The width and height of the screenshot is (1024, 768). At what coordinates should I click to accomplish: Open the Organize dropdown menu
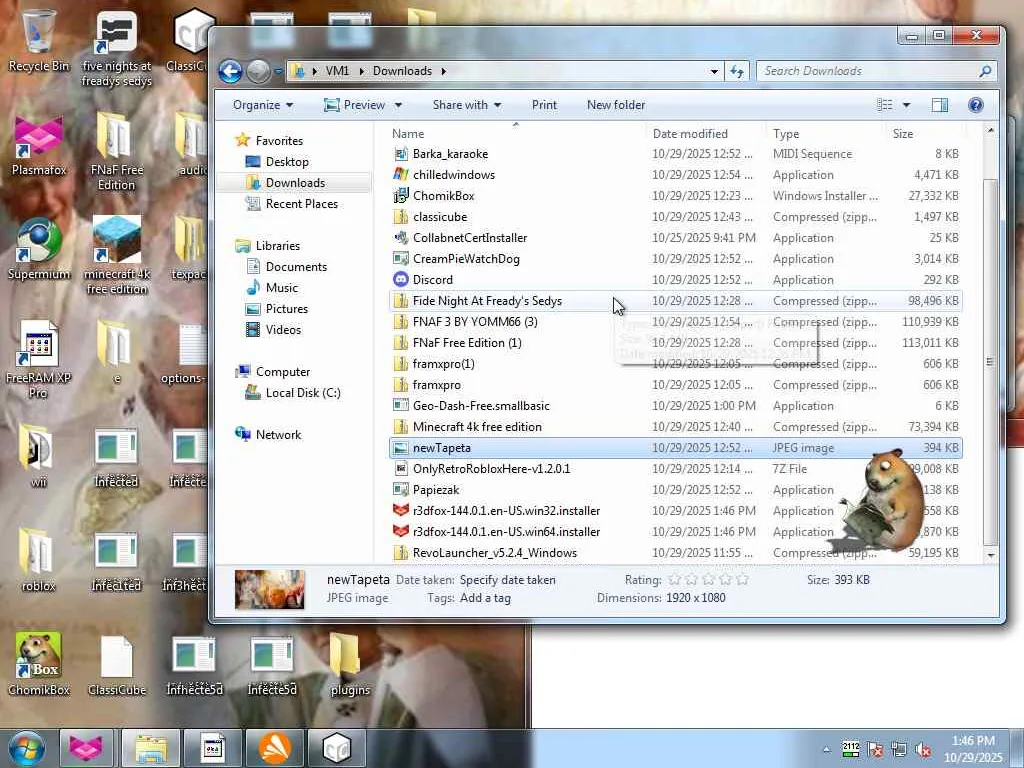click(263, 105)
